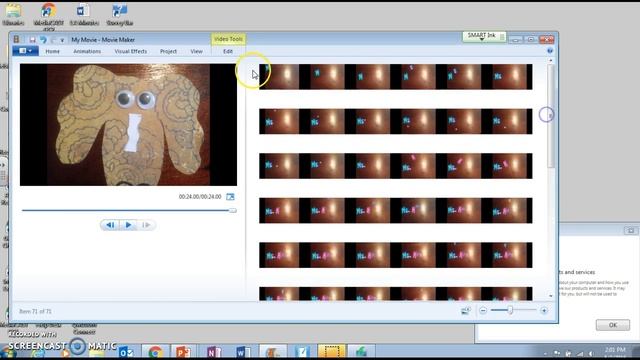
Task: Change thumbnail size icon in status bar
Action: [466, 311]
